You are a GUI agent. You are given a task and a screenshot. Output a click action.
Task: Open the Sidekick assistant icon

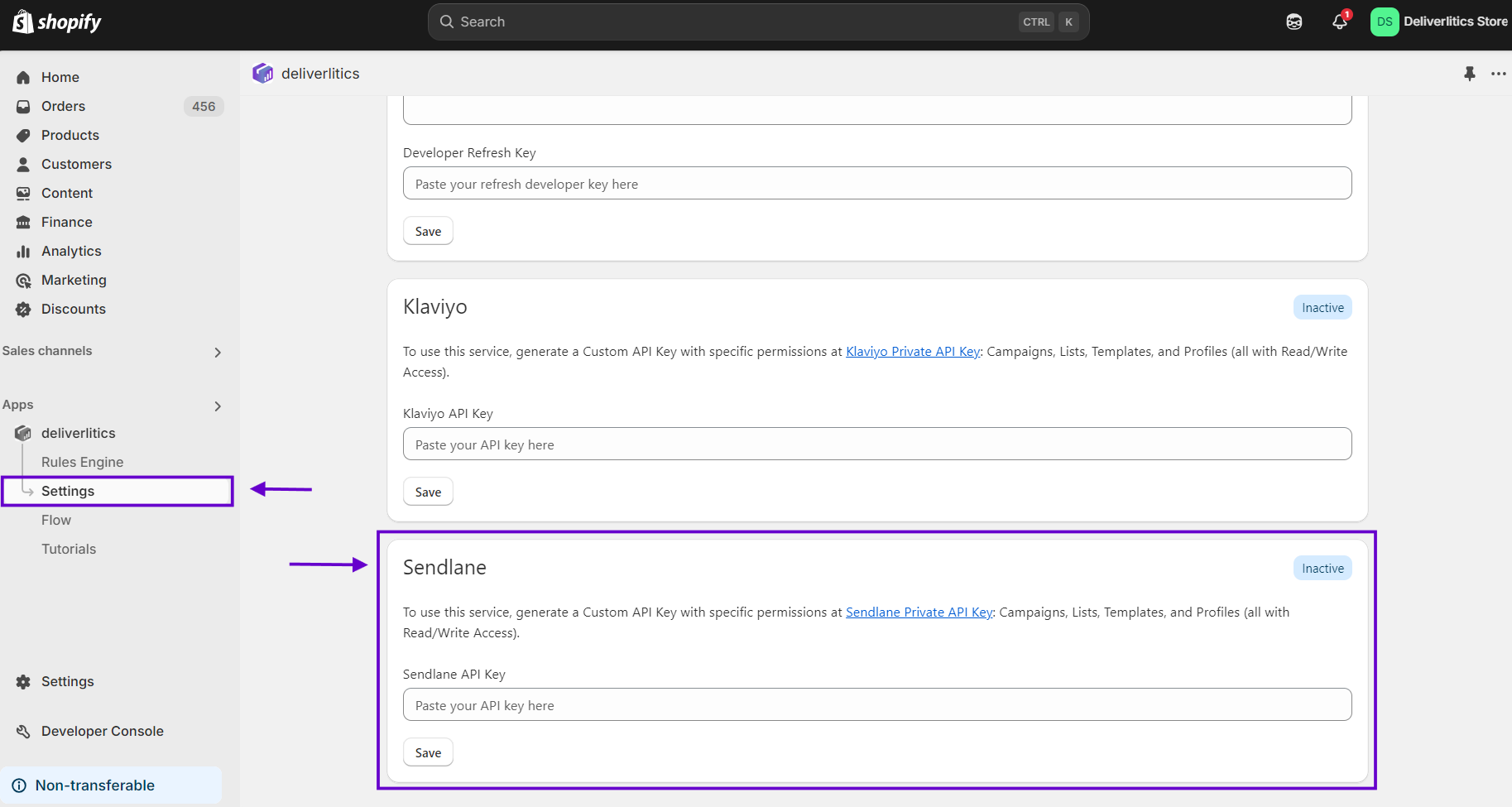(x=1294, y=22)
